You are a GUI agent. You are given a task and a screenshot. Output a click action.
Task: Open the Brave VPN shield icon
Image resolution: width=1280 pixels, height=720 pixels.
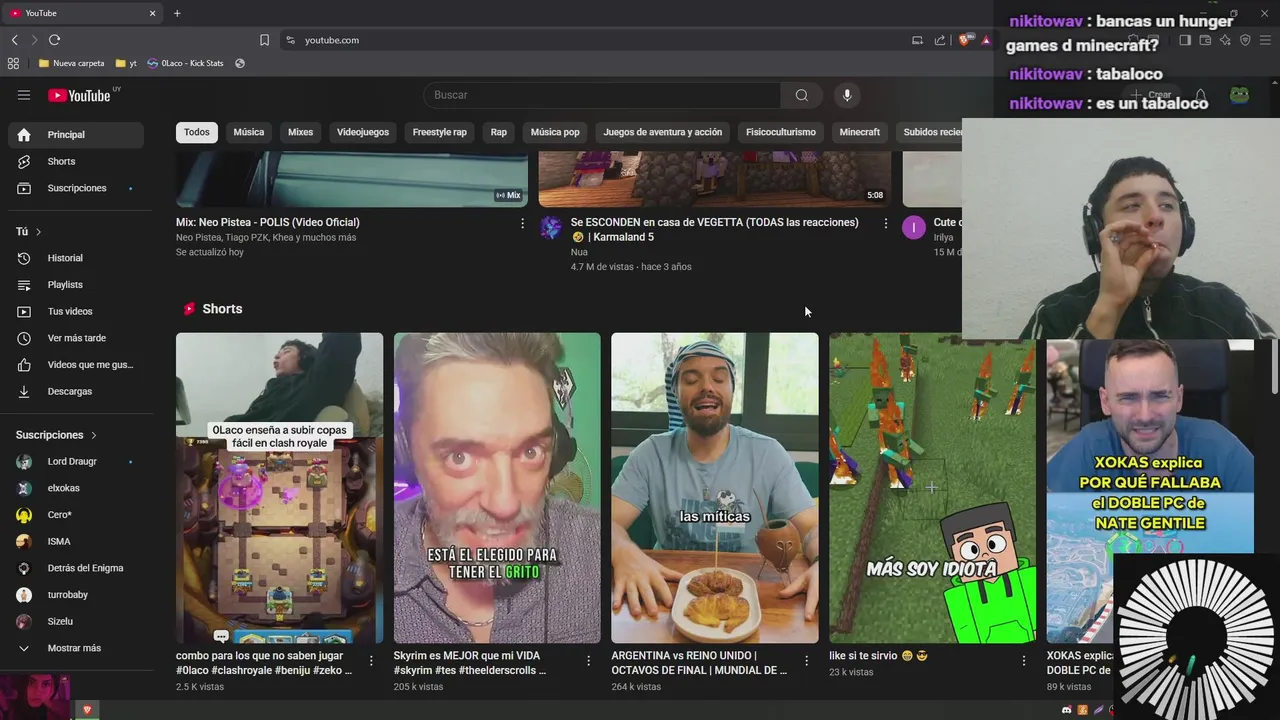1245,40
